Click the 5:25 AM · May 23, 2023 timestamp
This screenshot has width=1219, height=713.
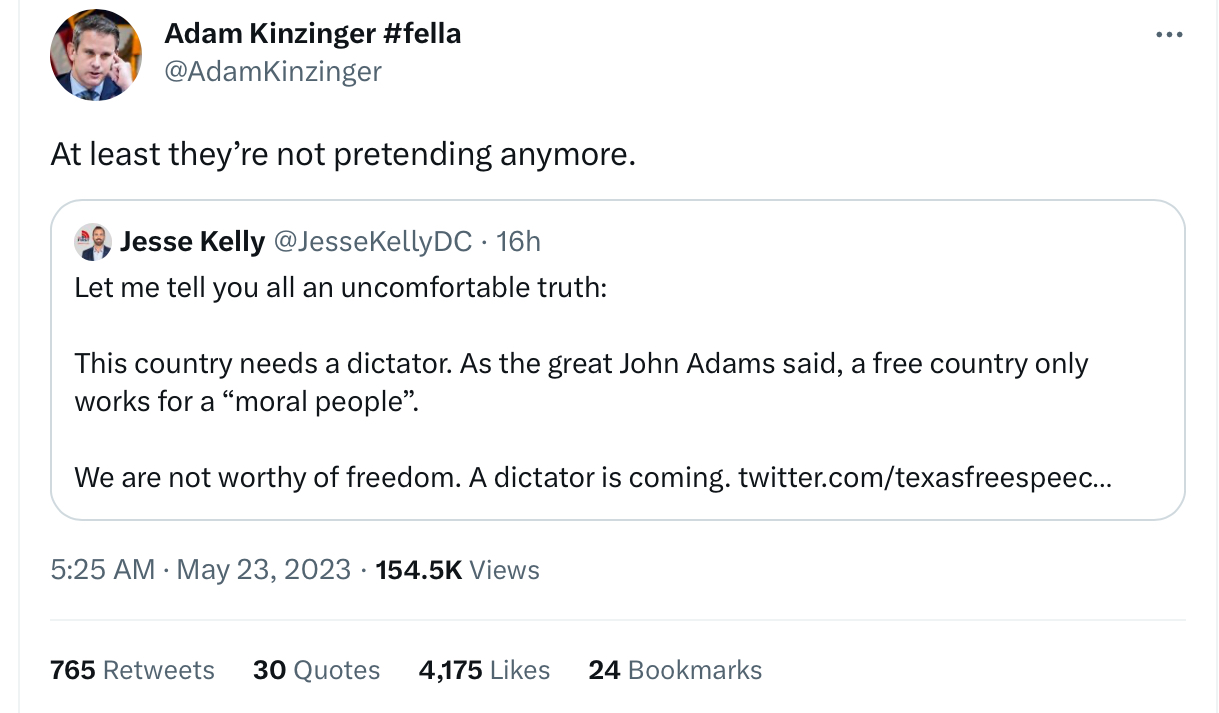[201, 570]
